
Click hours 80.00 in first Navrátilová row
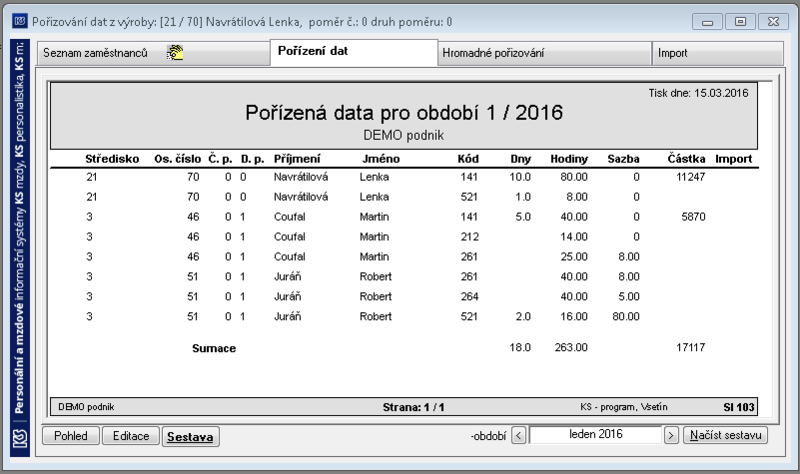[574, 177]
